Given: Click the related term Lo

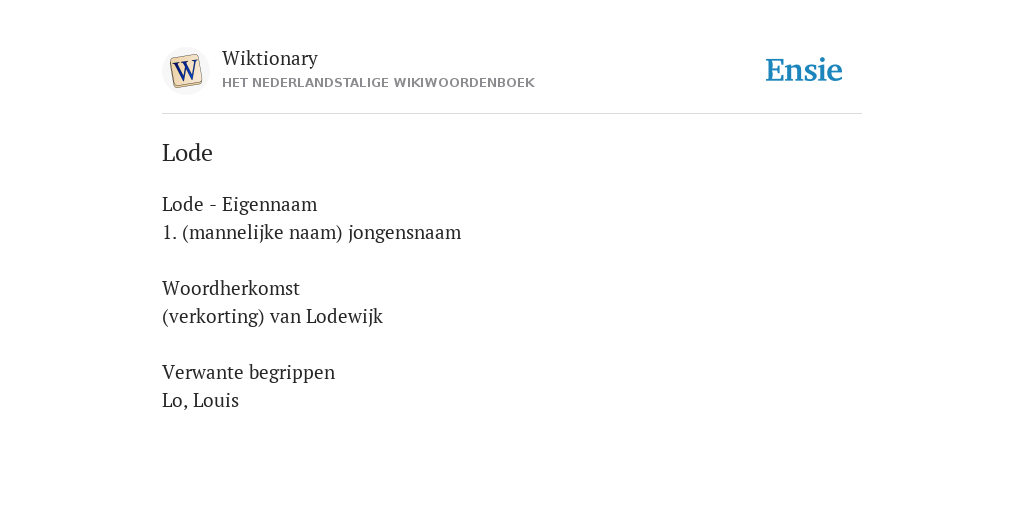Looking at the screenshot, I should coord(173,400).
